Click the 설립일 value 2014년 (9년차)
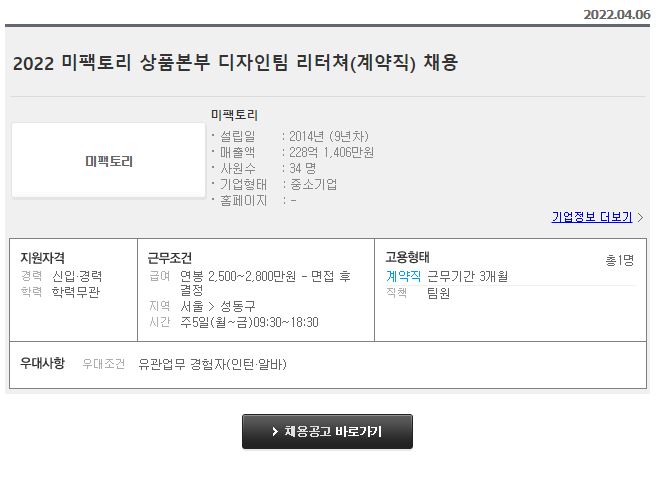The image size is (657, 483). point(329,136)
